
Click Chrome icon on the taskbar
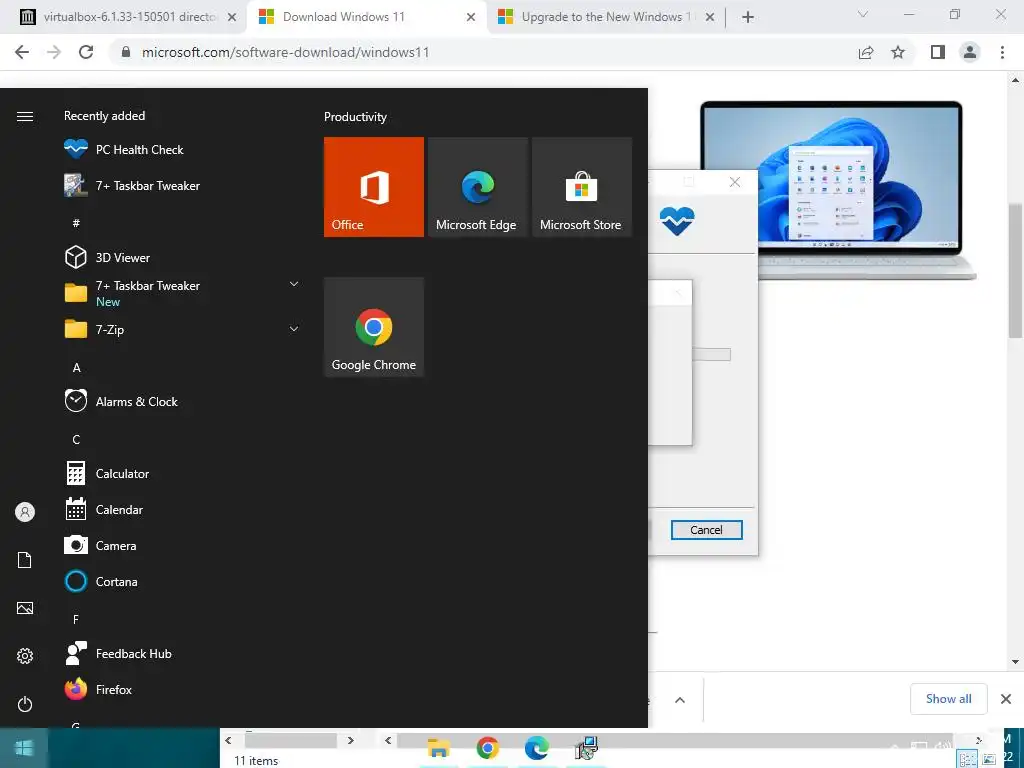[488, 748]
